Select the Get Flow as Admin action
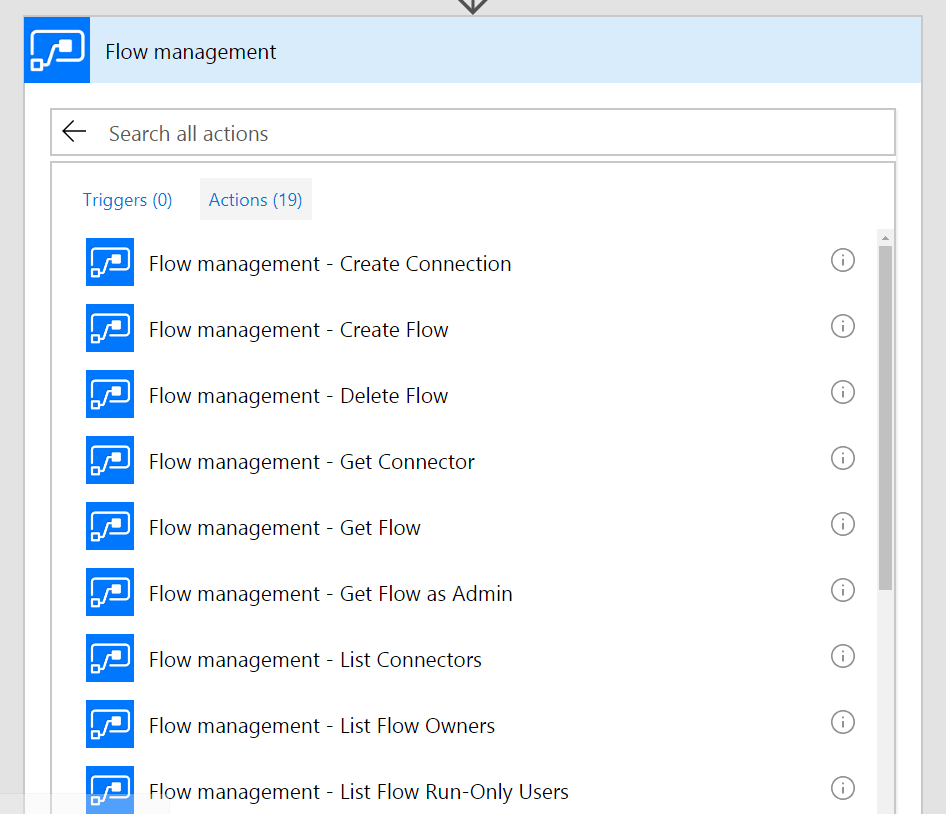This screenshot has height=814, width=946. point(330,594)
